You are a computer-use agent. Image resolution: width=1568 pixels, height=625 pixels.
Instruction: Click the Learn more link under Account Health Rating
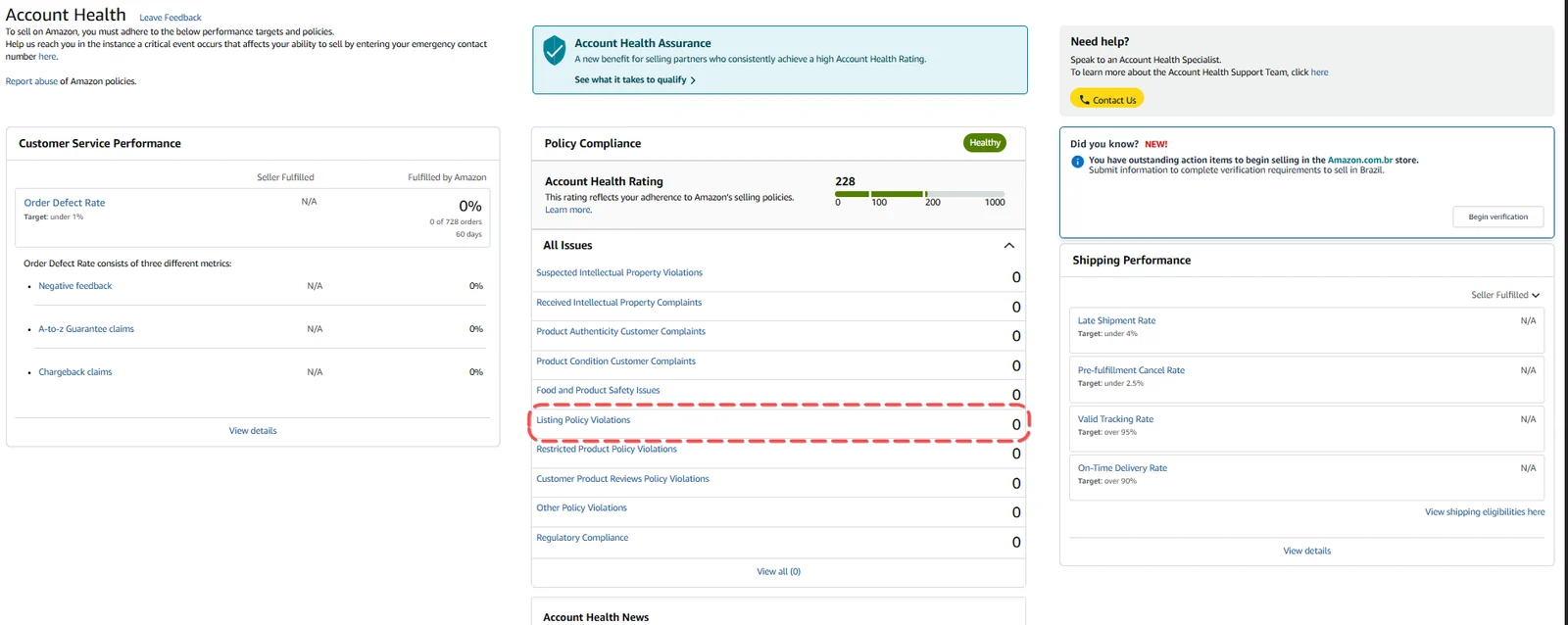click(567, 210)
